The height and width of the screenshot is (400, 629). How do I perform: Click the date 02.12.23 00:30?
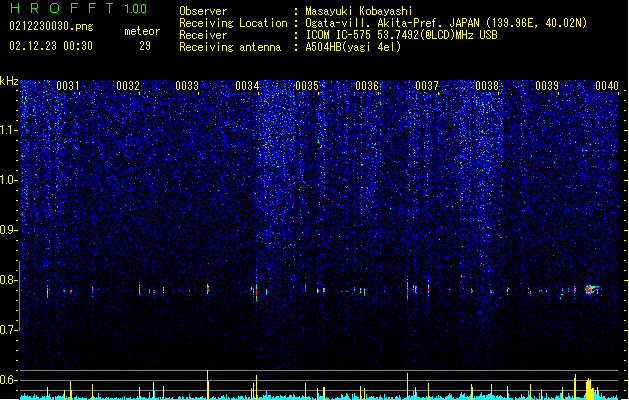(51, 46)
